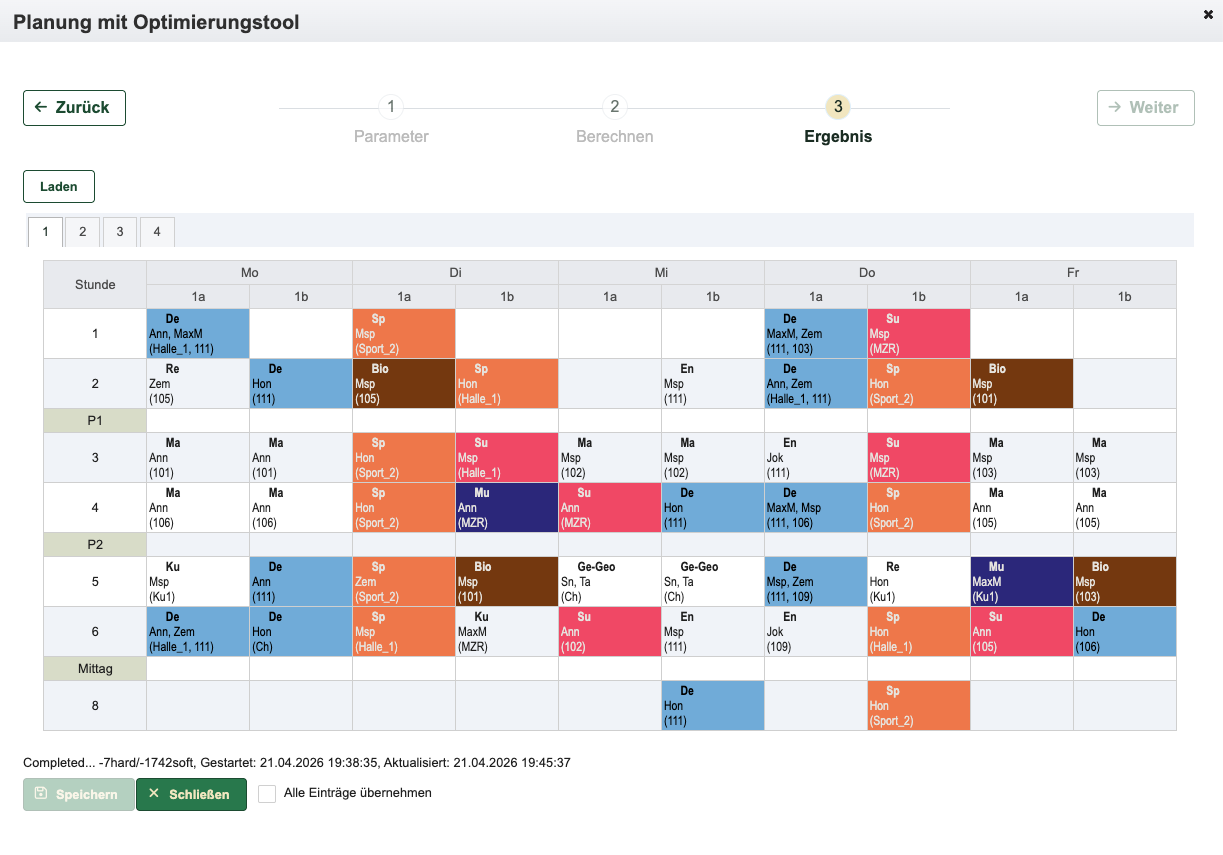Screen dimensions: 1223x855
Task: Enable Alle Einträge übernehmen checkbox
Action: coord(267,794)
